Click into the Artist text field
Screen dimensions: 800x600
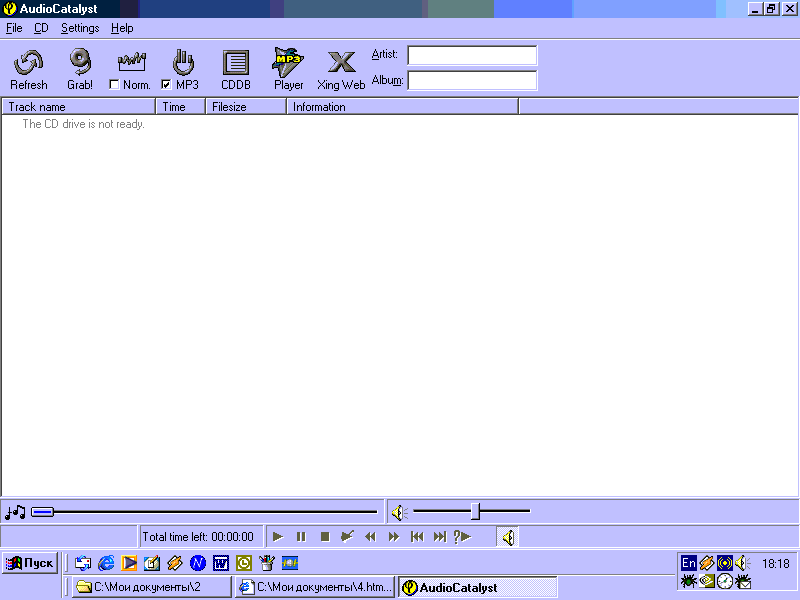472,55
